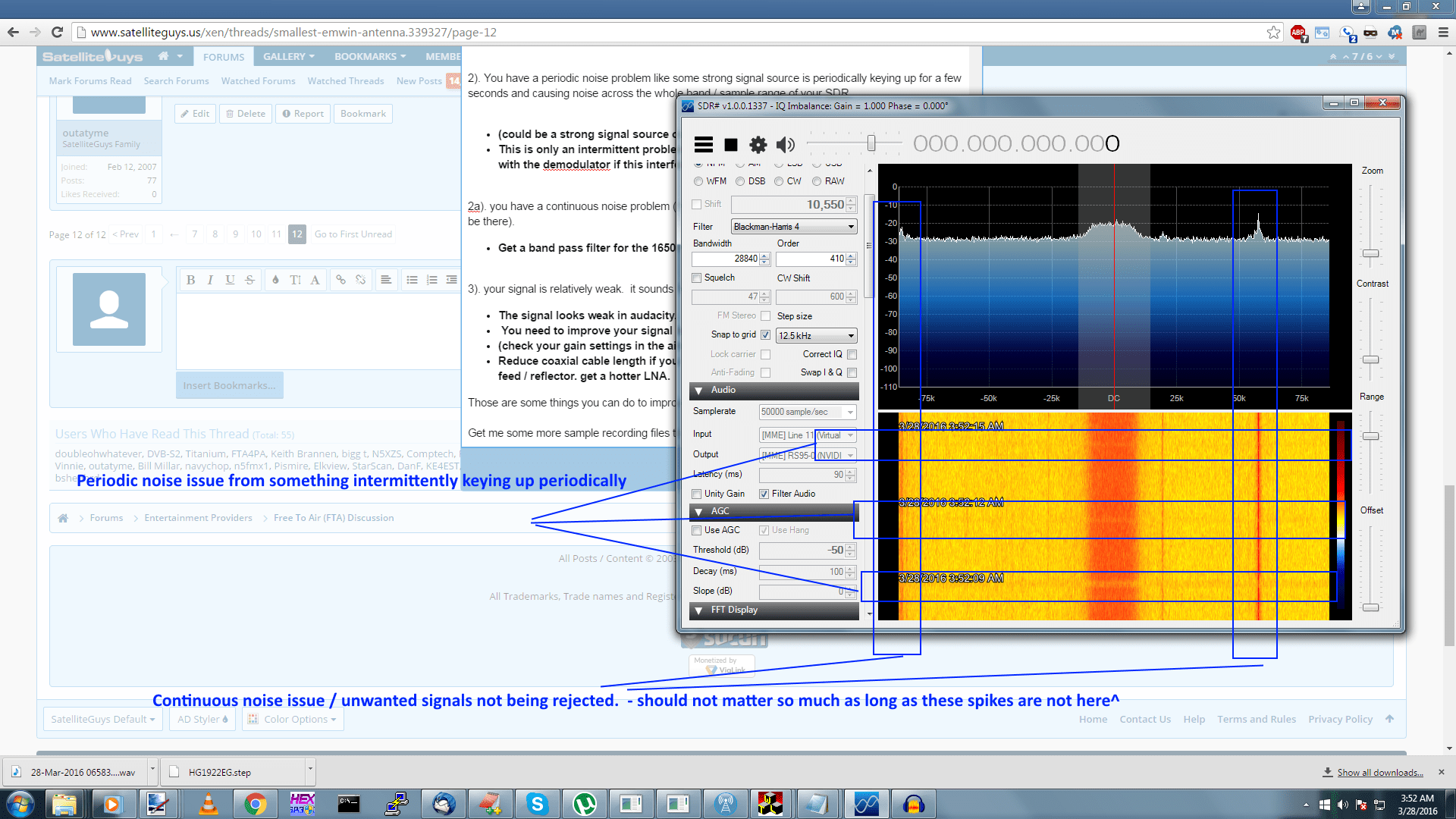
Task: Toggle the Snap to grid checkbox
Action: click(x=766, y=334)
